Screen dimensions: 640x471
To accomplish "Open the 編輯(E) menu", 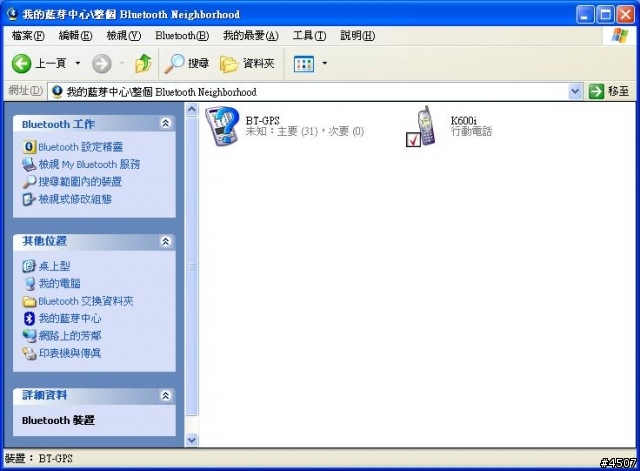I will click(76, 36).
